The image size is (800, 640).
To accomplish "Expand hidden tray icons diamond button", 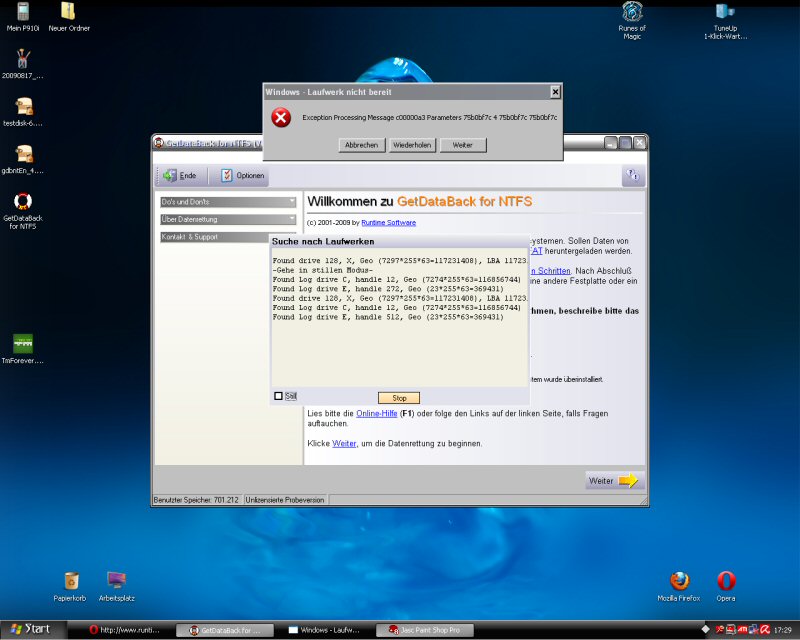I will click(x=705, y=629).
